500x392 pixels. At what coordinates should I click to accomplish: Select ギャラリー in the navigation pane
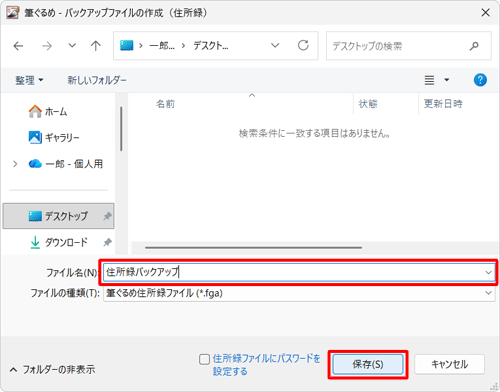pos(54,137)
